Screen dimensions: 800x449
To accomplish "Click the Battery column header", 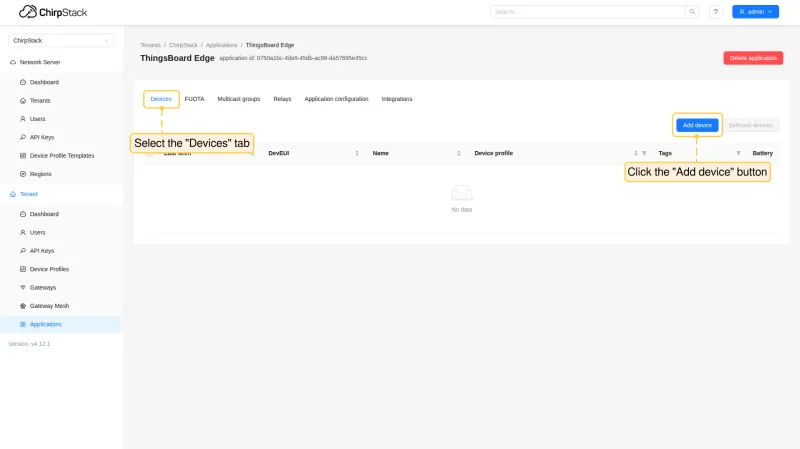I will coord(763,153).
